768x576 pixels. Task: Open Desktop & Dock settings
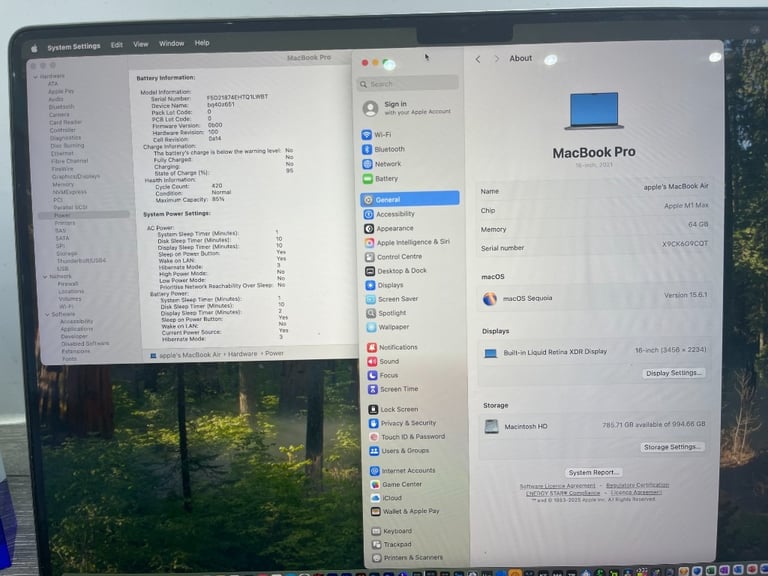pos(396,271)
